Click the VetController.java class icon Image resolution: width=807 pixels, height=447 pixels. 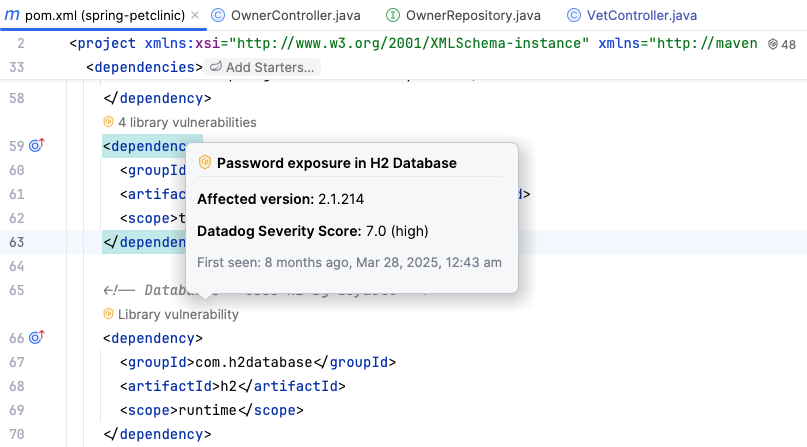click(x=573, y=16)
